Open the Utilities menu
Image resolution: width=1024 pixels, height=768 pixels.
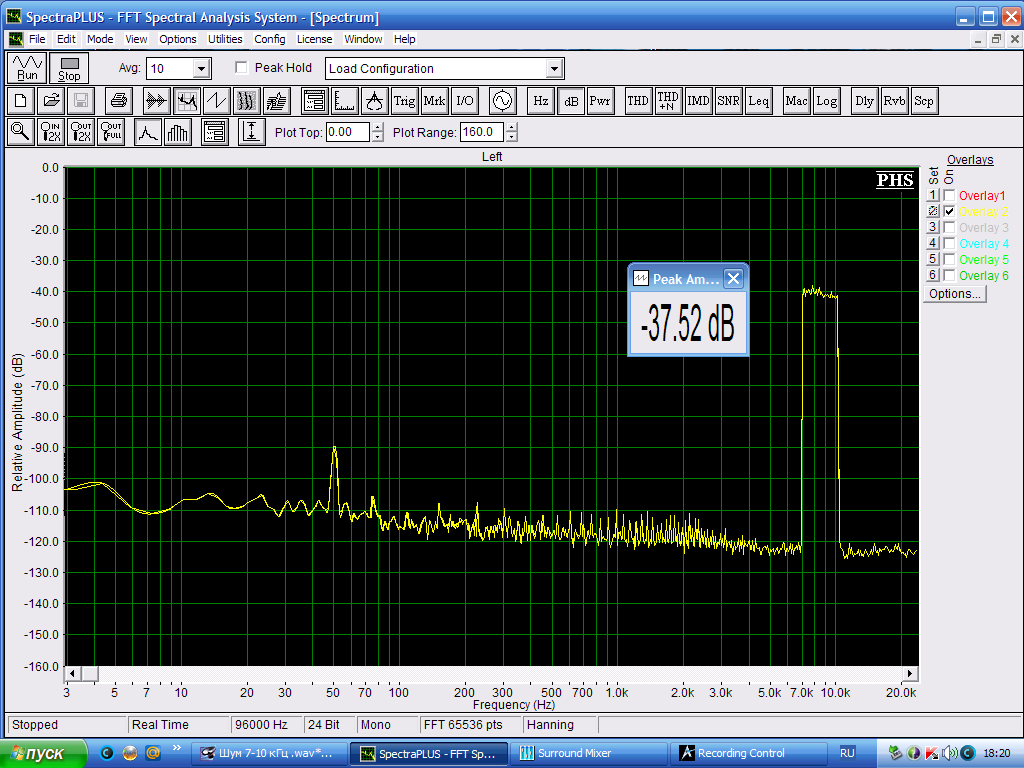pos(225,39)
